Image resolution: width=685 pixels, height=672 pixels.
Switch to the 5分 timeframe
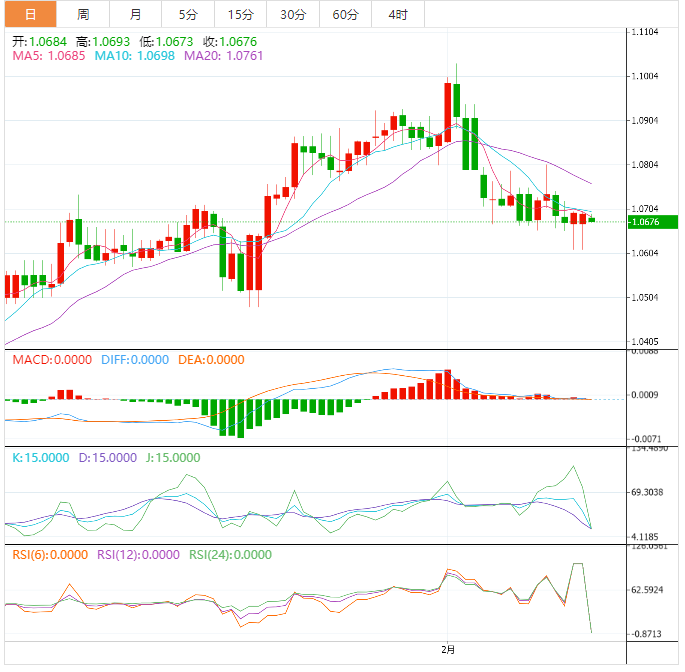(x=188, y=14)
